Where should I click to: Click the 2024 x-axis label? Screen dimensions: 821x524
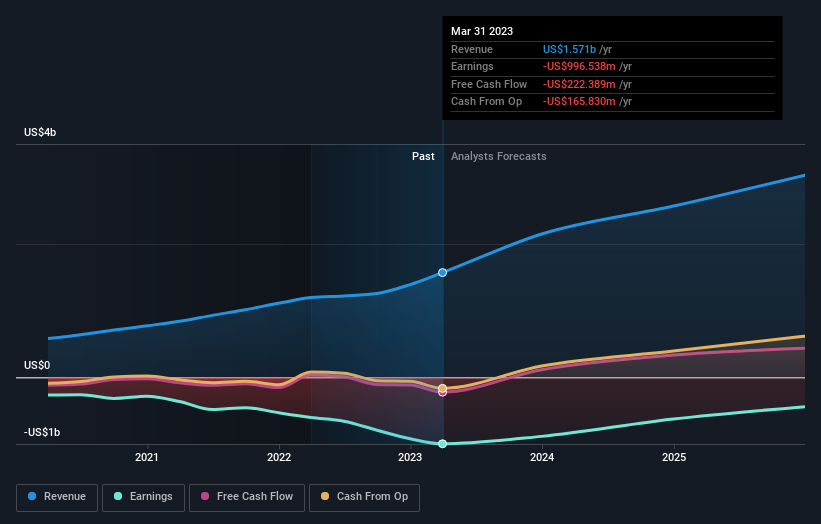tap(542, 457)
